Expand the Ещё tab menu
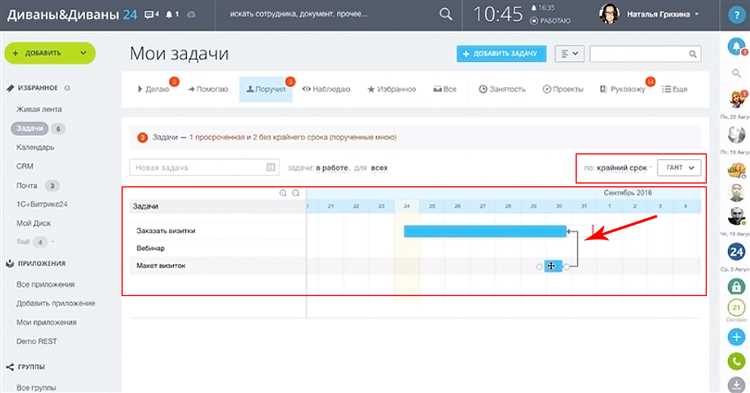750x393 pixels. point(674,89)
